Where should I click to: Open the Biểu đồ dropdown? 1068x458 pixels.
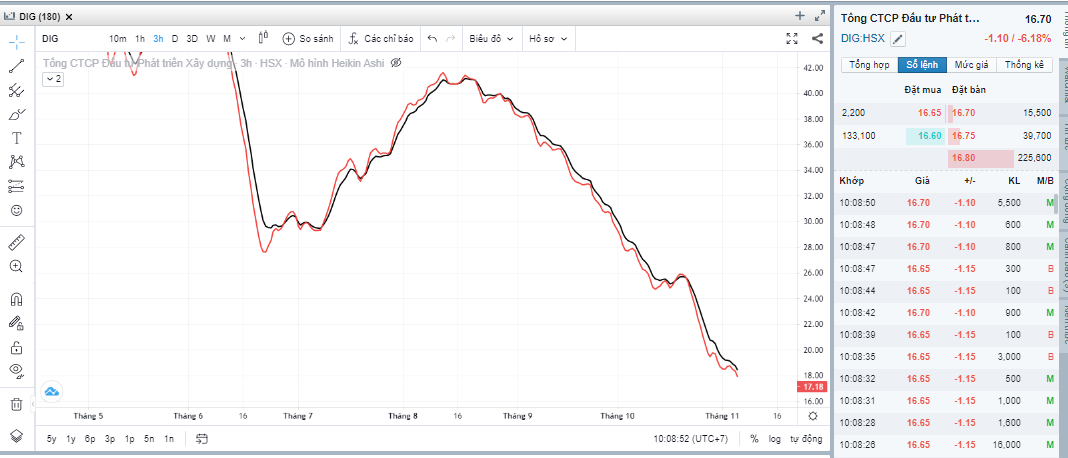pos(492,39)
